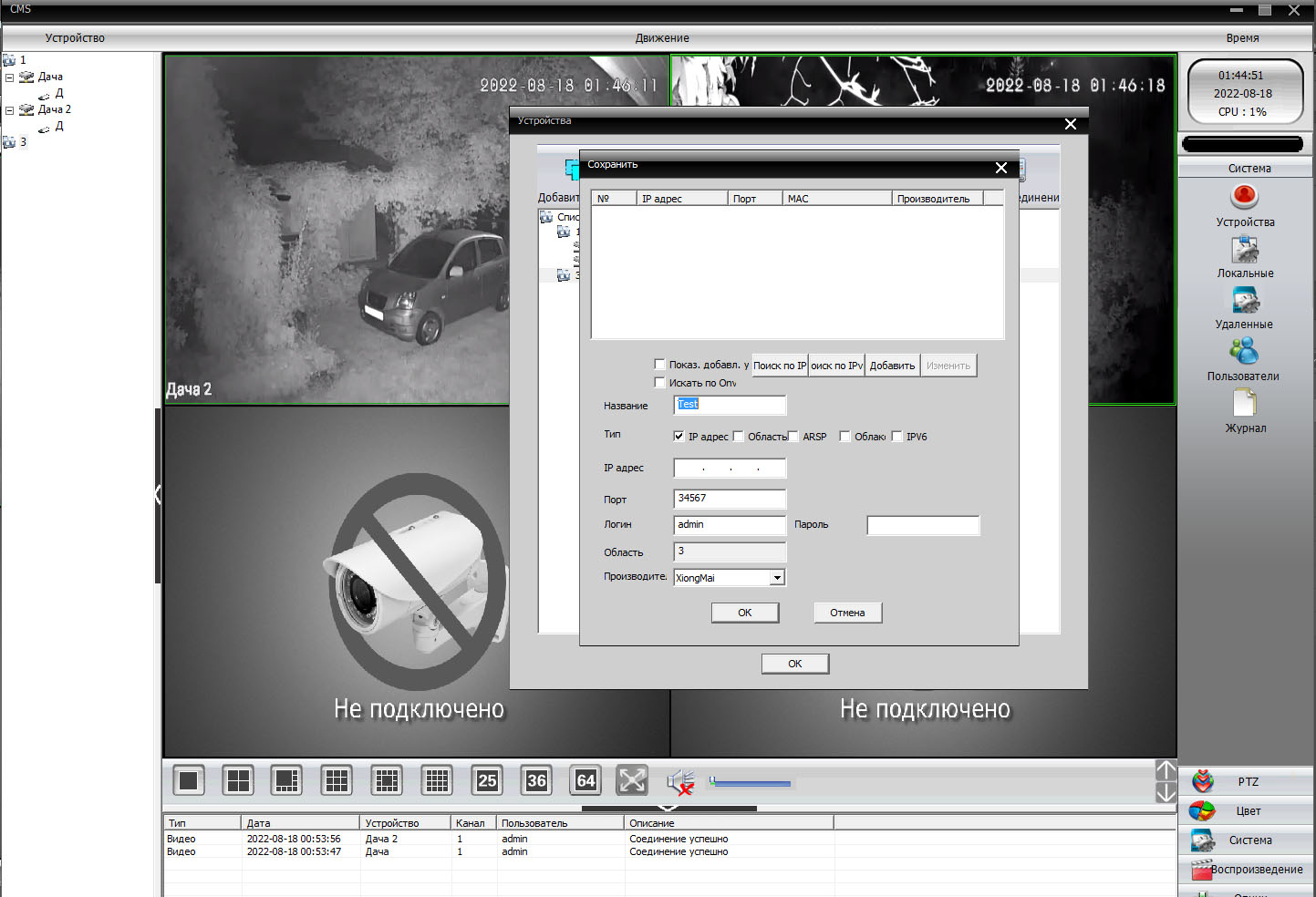Open the Воспроизведение playback tab
The height and width of the screenshot is (897, 1316).
pyautogui.click(x=1247, y=870)
